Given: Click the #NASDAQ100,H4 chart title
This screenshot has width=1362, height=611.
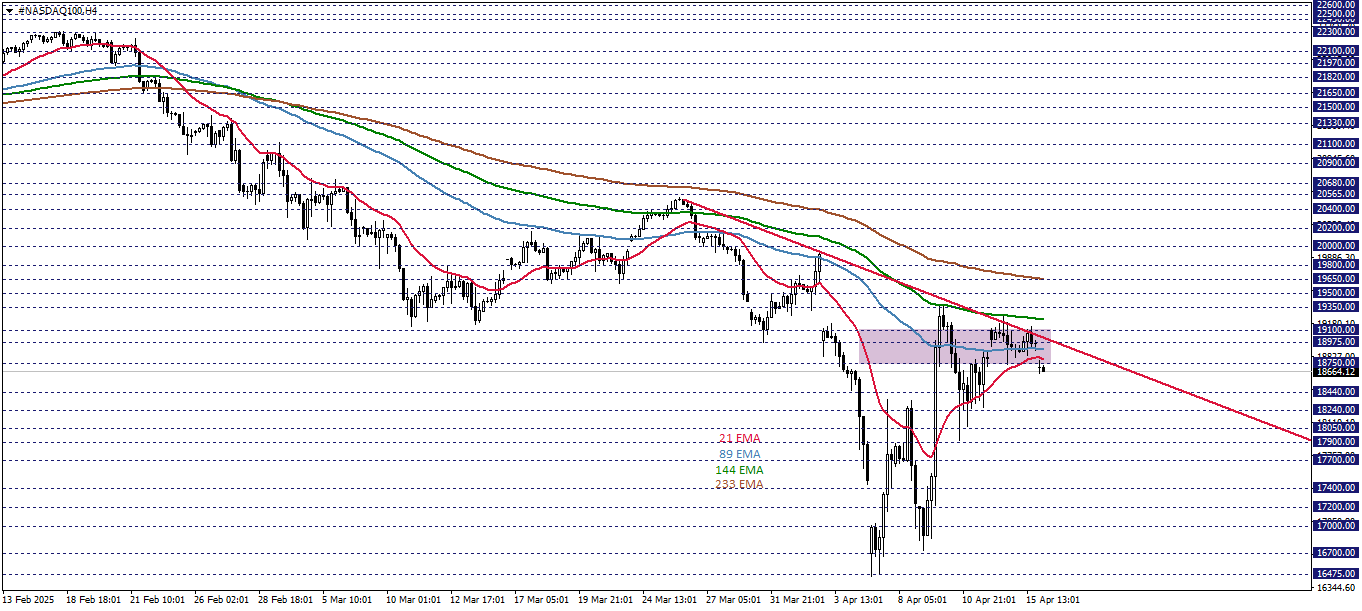Looking at the screenshot, I should tap(57, 9).
